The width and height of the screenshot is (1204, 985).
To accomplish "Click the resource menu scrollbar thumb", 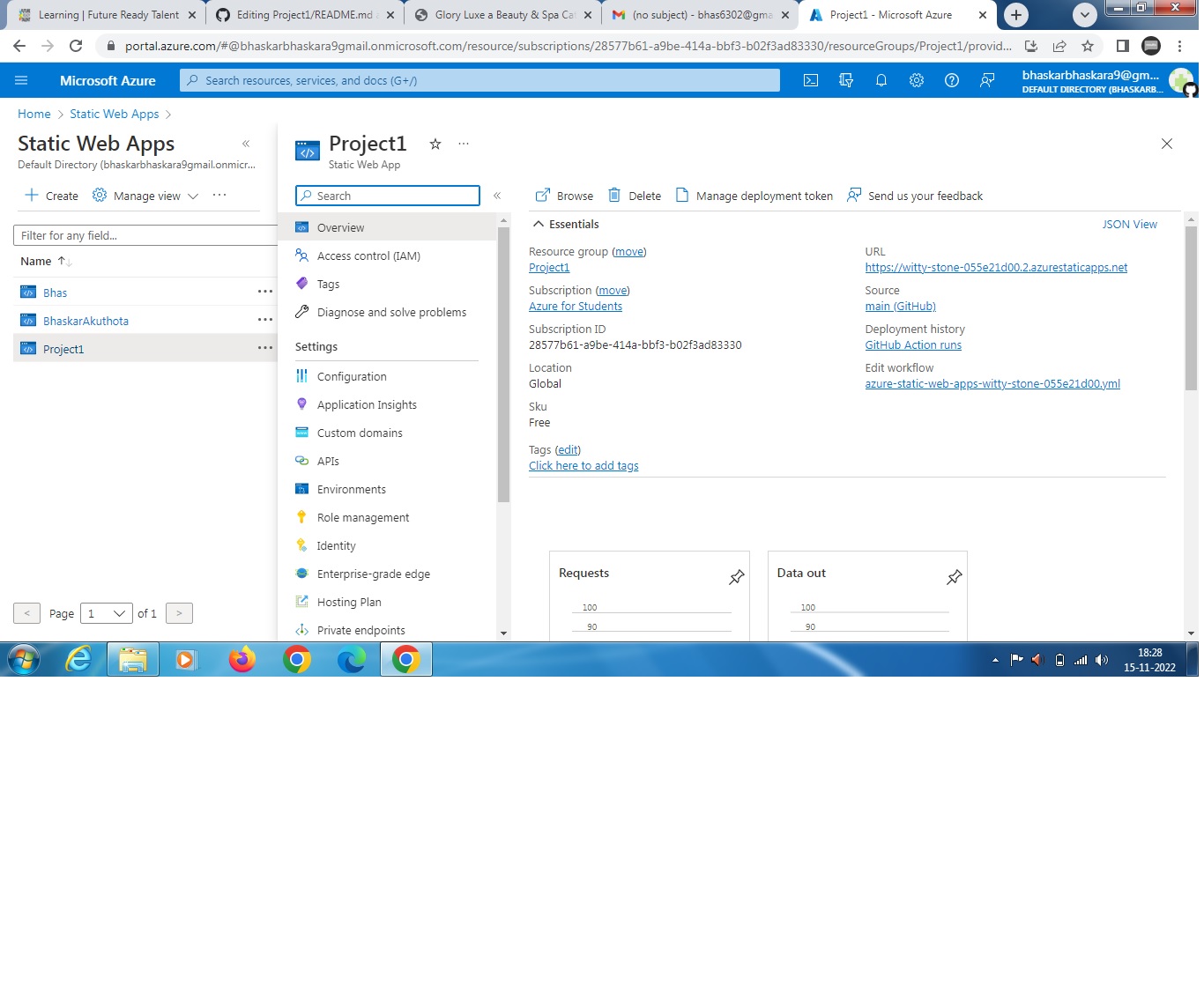I will [x=504, y=365].
